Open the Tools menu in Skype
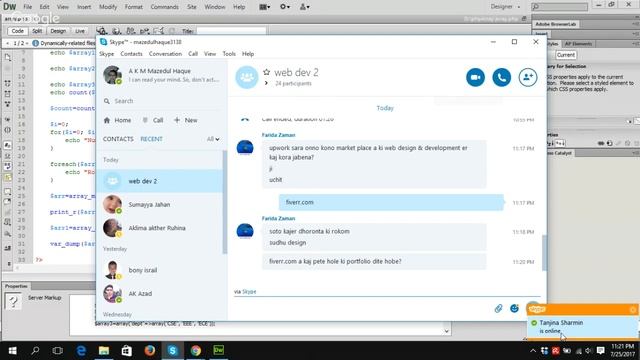The image size is (640, 360). coord(229,54)
